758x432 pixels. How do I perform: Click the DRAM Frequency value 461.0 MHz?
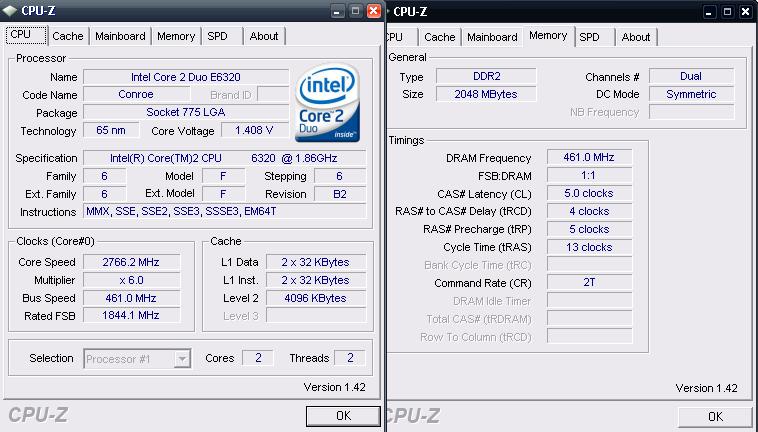[x=589, y=158]
